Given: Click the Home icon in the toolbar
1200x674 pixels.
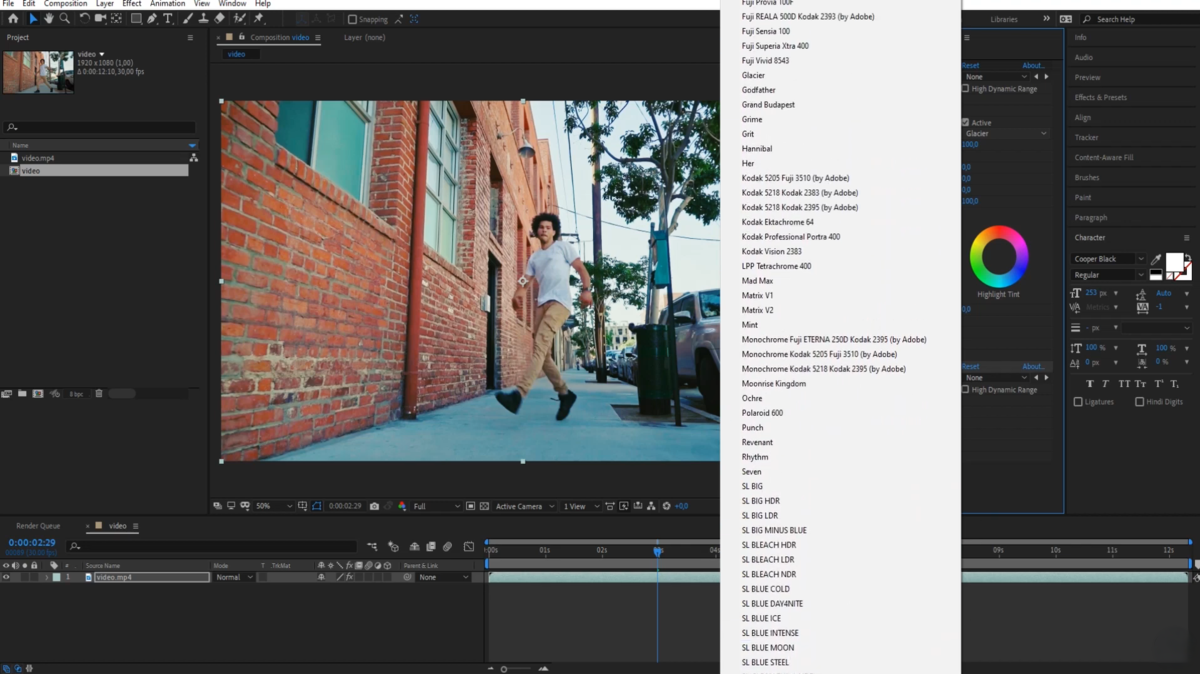Looking at the screenshot, I should [13, 18].
